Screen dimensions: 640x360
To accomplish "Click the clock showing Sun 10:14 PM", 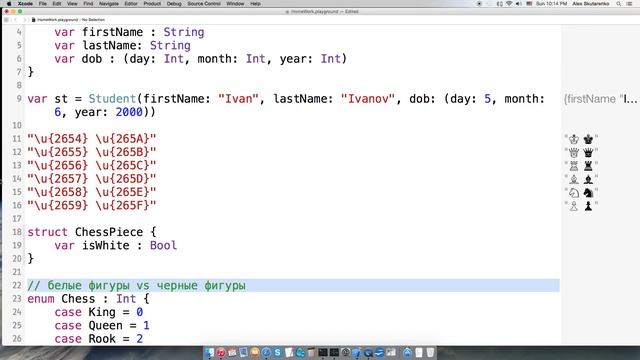I will point(551,4).
